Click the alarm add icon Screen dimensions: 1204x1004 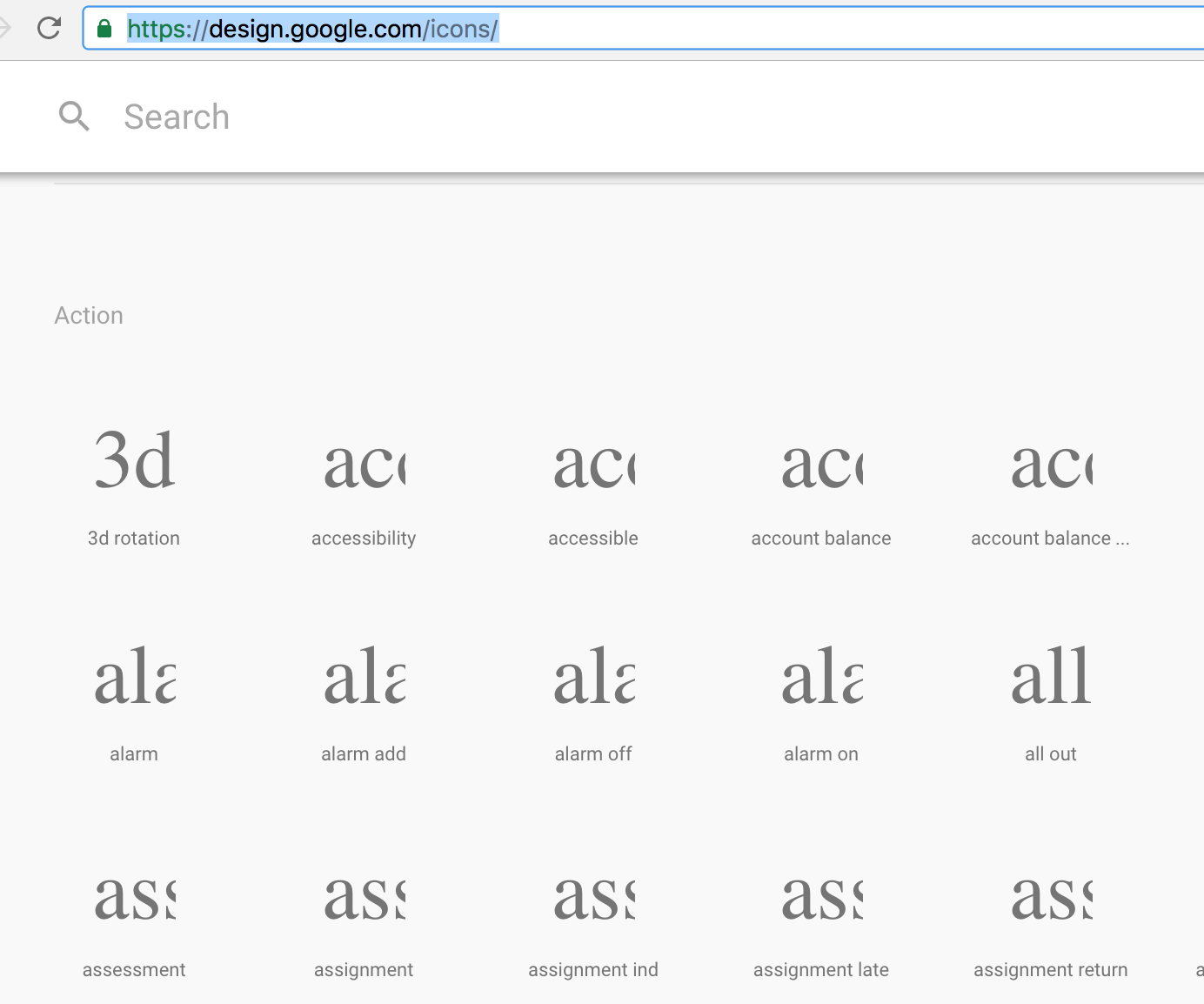click(x=364, y=679)
